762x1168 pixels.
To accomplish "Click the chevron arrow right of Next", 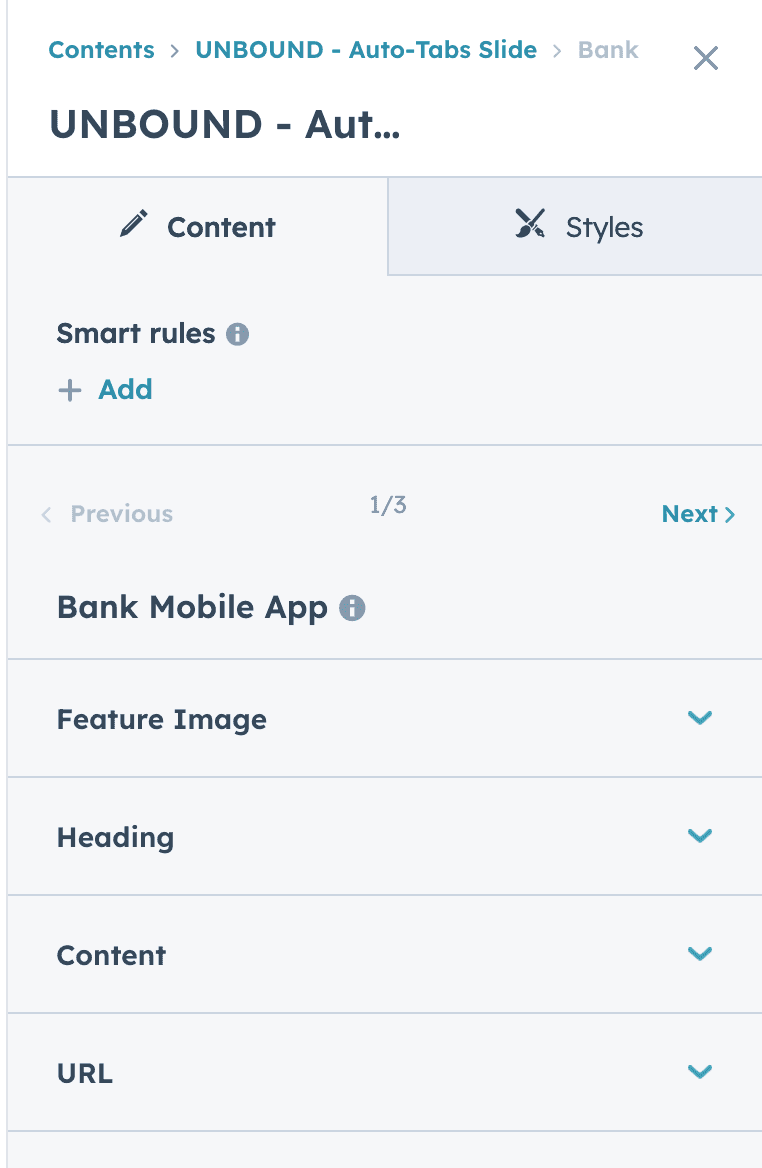I will pyautogui.click(x=731, y=514).
